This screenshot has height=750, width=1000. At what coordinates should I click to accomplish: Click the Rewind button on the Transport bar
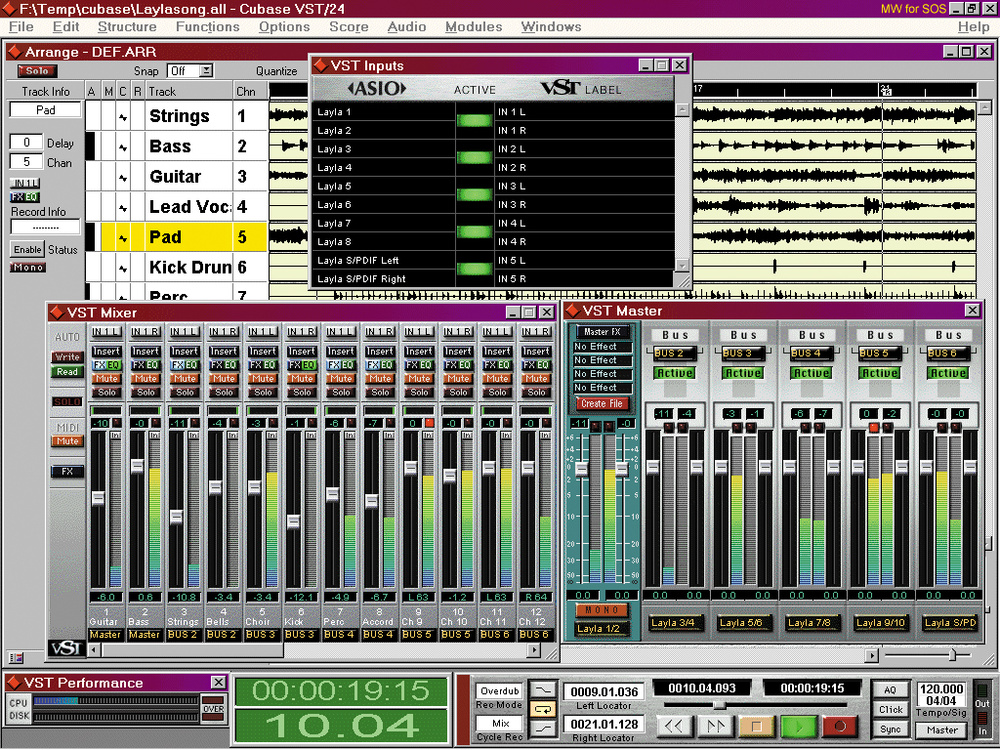tap(676, 726)
